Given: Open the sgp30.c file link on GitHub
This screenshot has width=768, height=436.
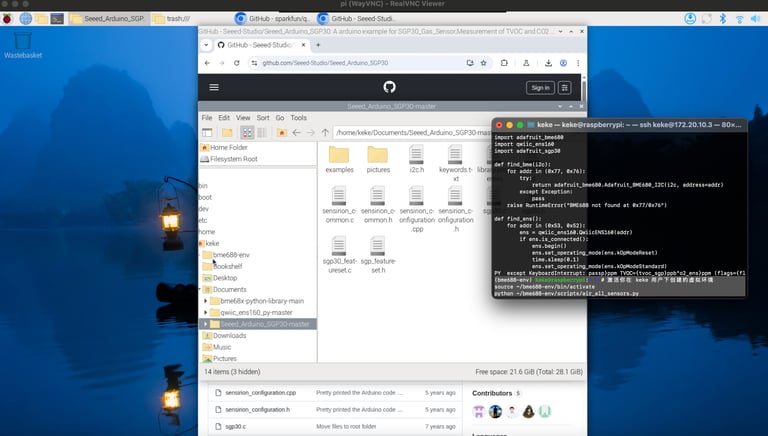Looking at the screenshot, I should pos(236,427).
